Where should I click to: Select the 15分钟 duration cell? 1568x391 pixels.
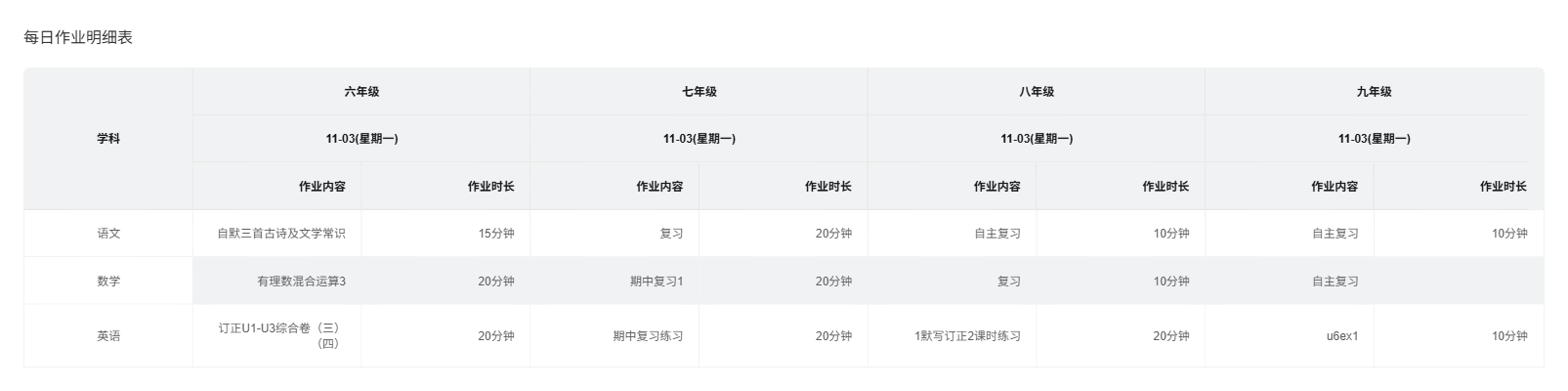click(495, 234)
